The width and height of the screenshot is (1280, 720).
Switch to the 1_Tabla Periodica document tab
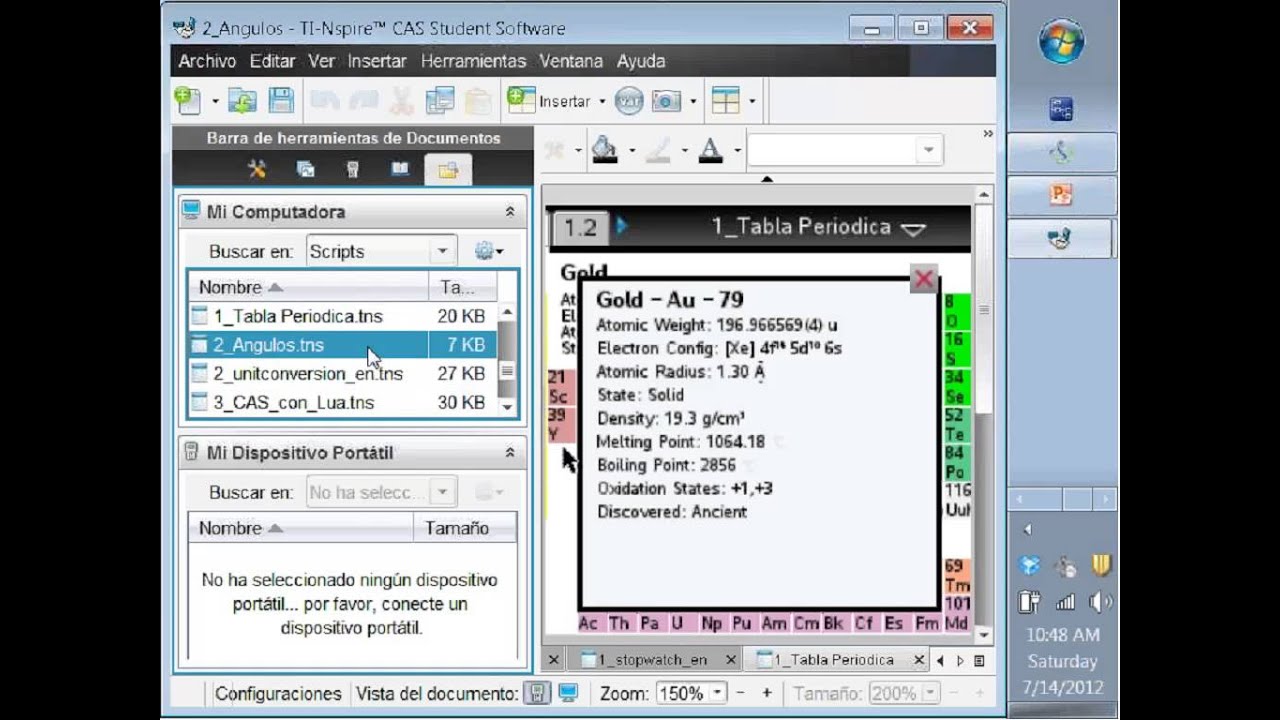(x=833, y=660)
